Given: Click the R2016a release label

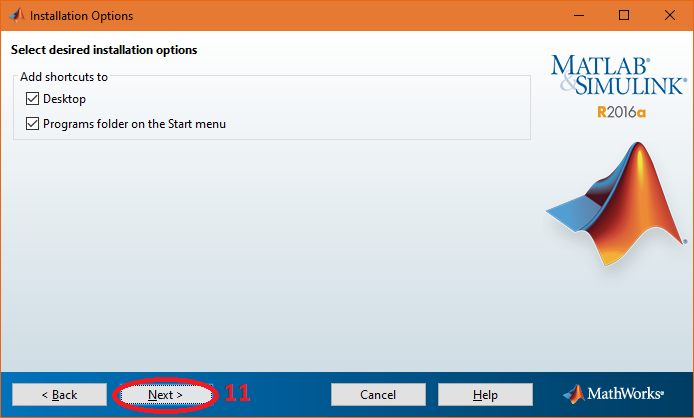Looking at the screenshot, I should (621, 112).
